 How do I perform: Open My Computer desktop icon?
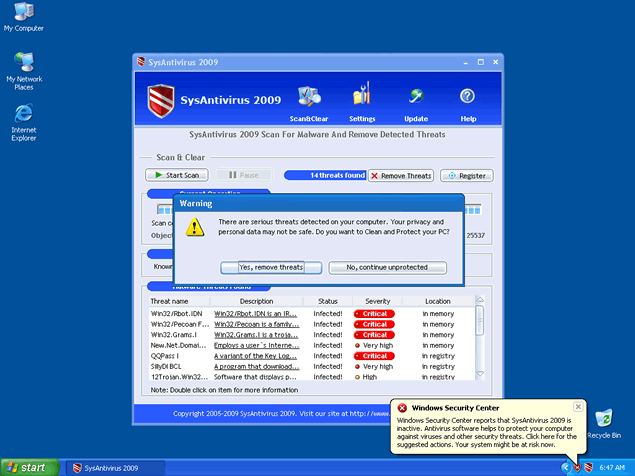point(23,13)
